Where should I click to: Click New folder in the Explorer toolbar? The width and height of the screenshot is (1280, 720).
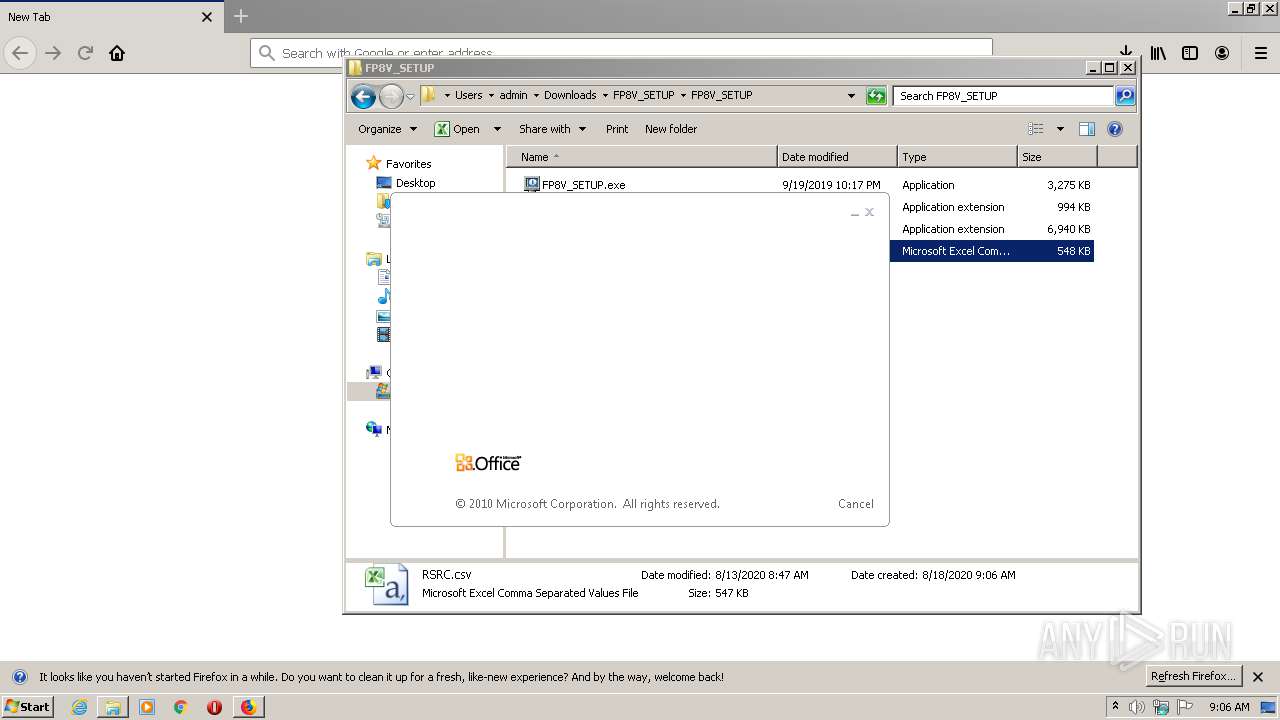point(671,129)
